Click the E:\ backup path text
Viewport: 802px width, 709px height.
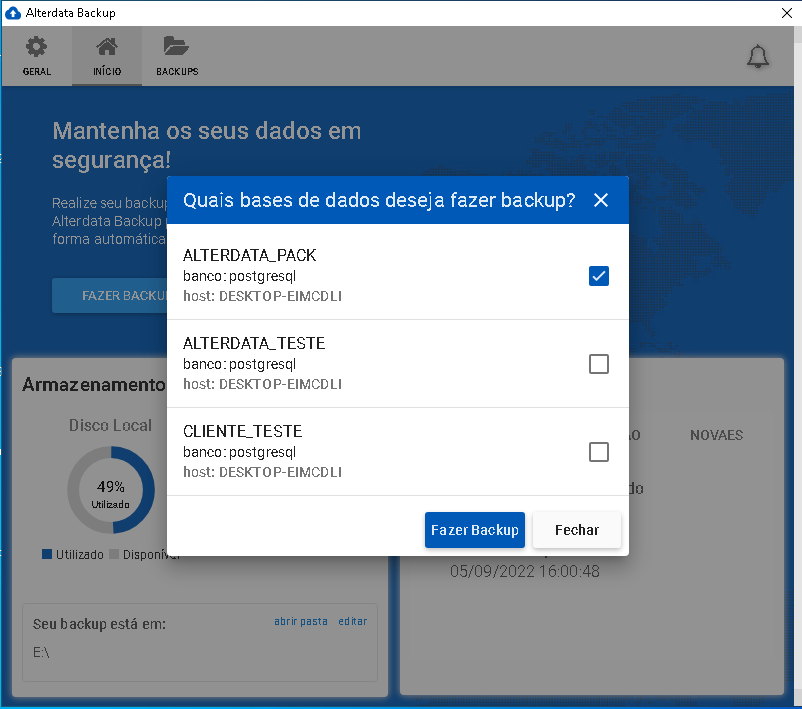tap(41, 652)
